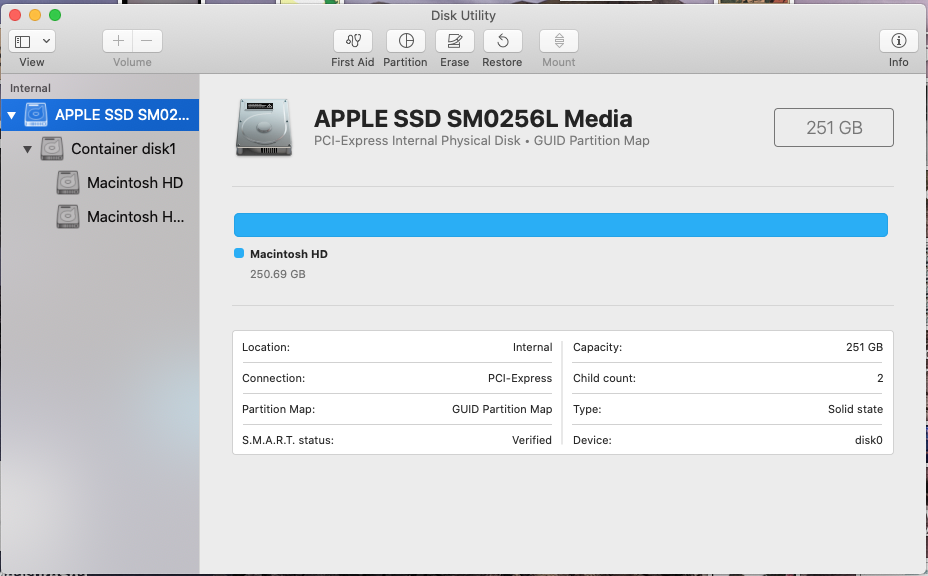Close the Disk Utility window
Screen dimensions: 928x576
[x=15, y=15]
